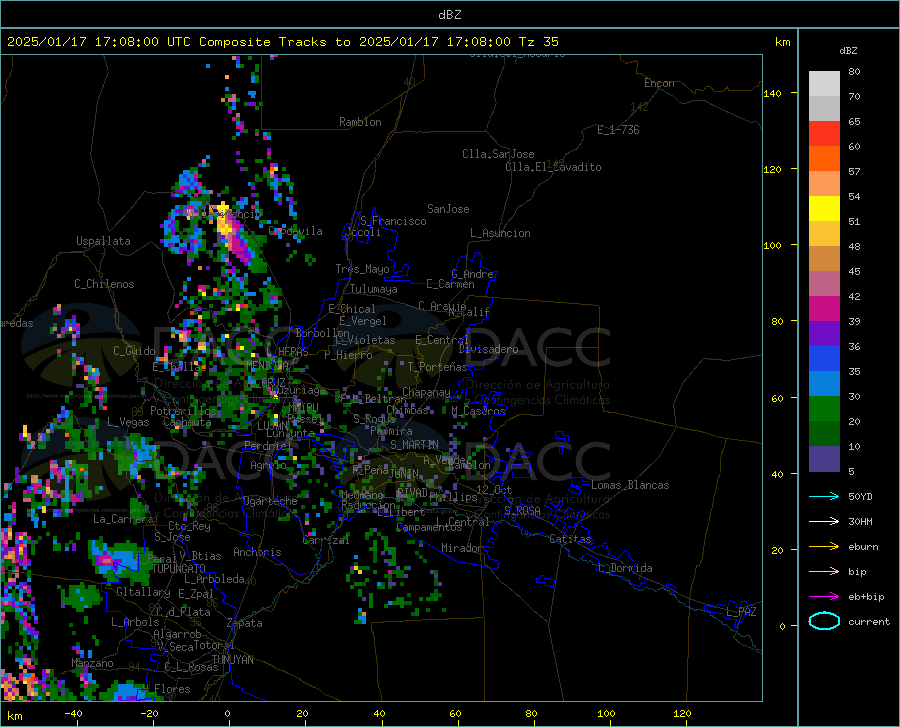Screen dimensions: 900x727
Task: Click the Mirador map label
Action: (x=462, y=548)
